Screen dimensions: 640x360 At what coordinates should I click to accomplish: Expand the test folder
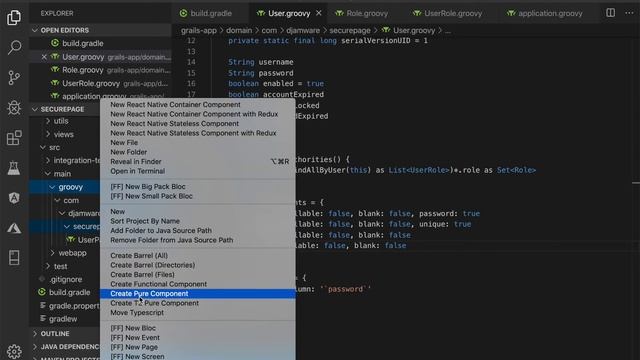coord(60,267)
